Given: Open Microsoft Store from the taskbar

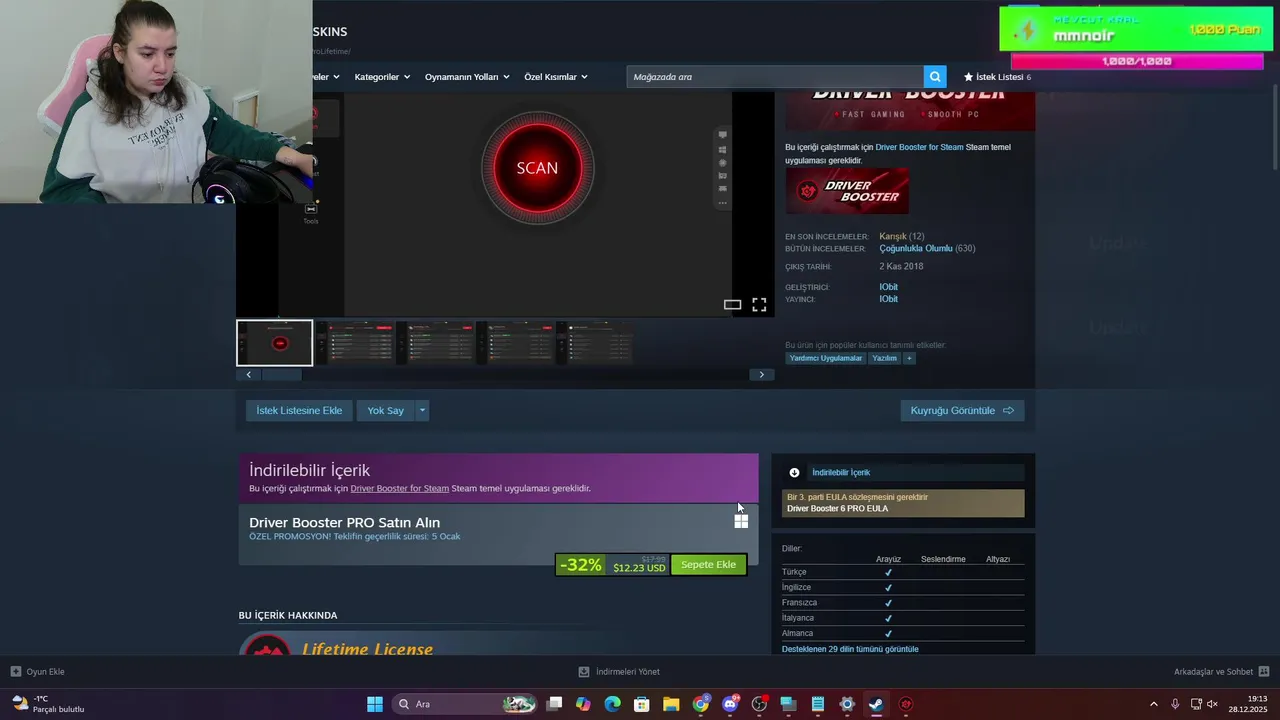Looking at the screenshot, I should pyautogui.click(x=642, y=704).
